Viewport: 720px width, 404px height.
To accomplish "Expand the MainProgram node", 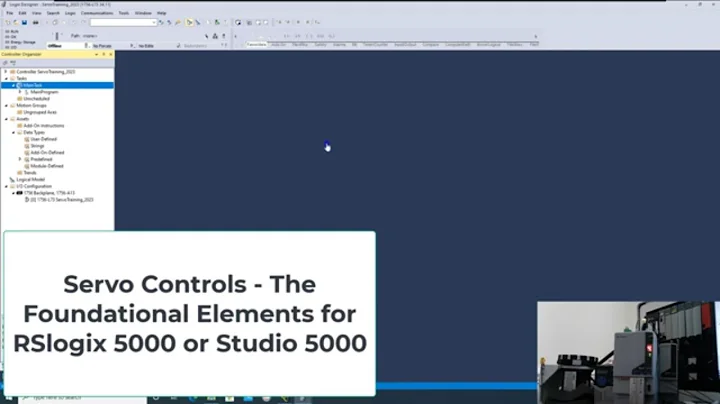I will tap(20, 92).
